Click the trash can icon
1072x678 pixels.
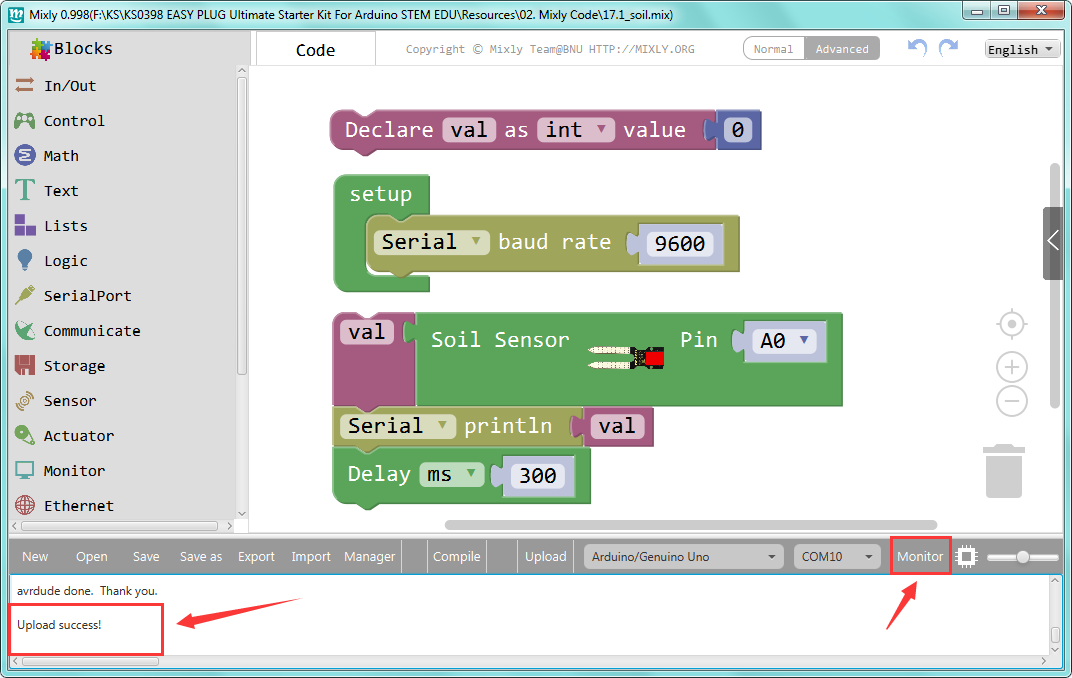1004,471
